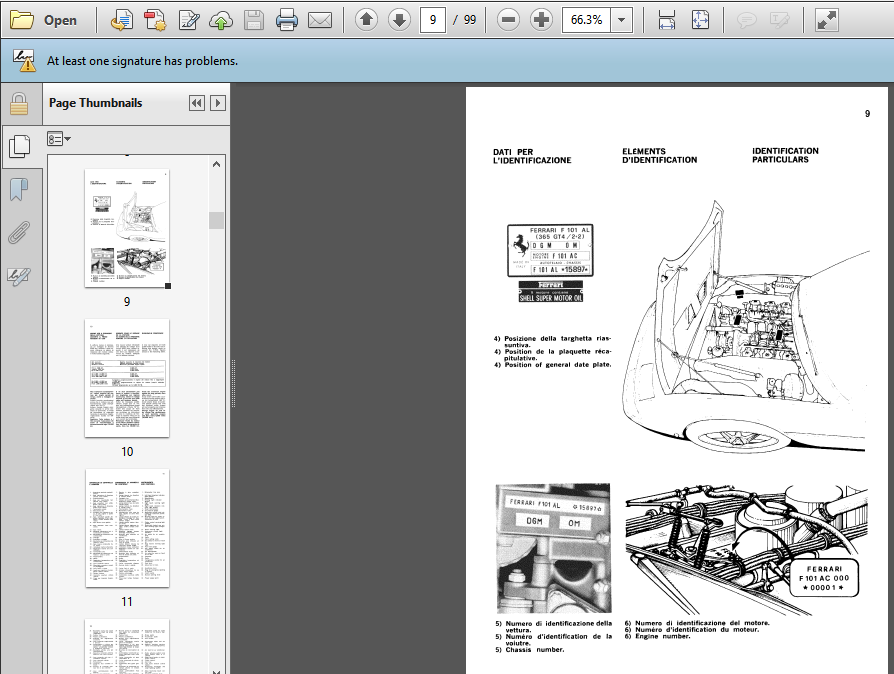The height and width of the screenshot is (674, 894).
Task: Open the Signatures pane icon
Action: 19,277
